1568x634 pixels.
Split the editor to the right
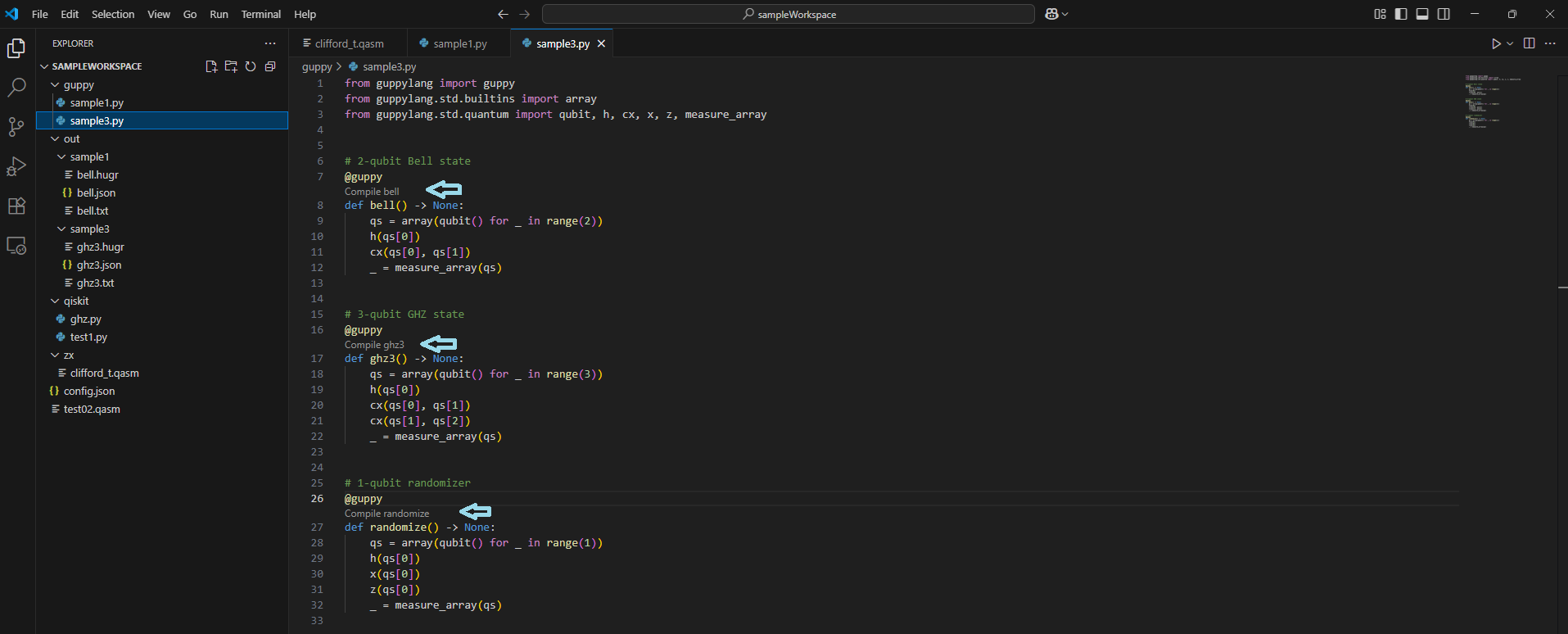(1529, 43)
